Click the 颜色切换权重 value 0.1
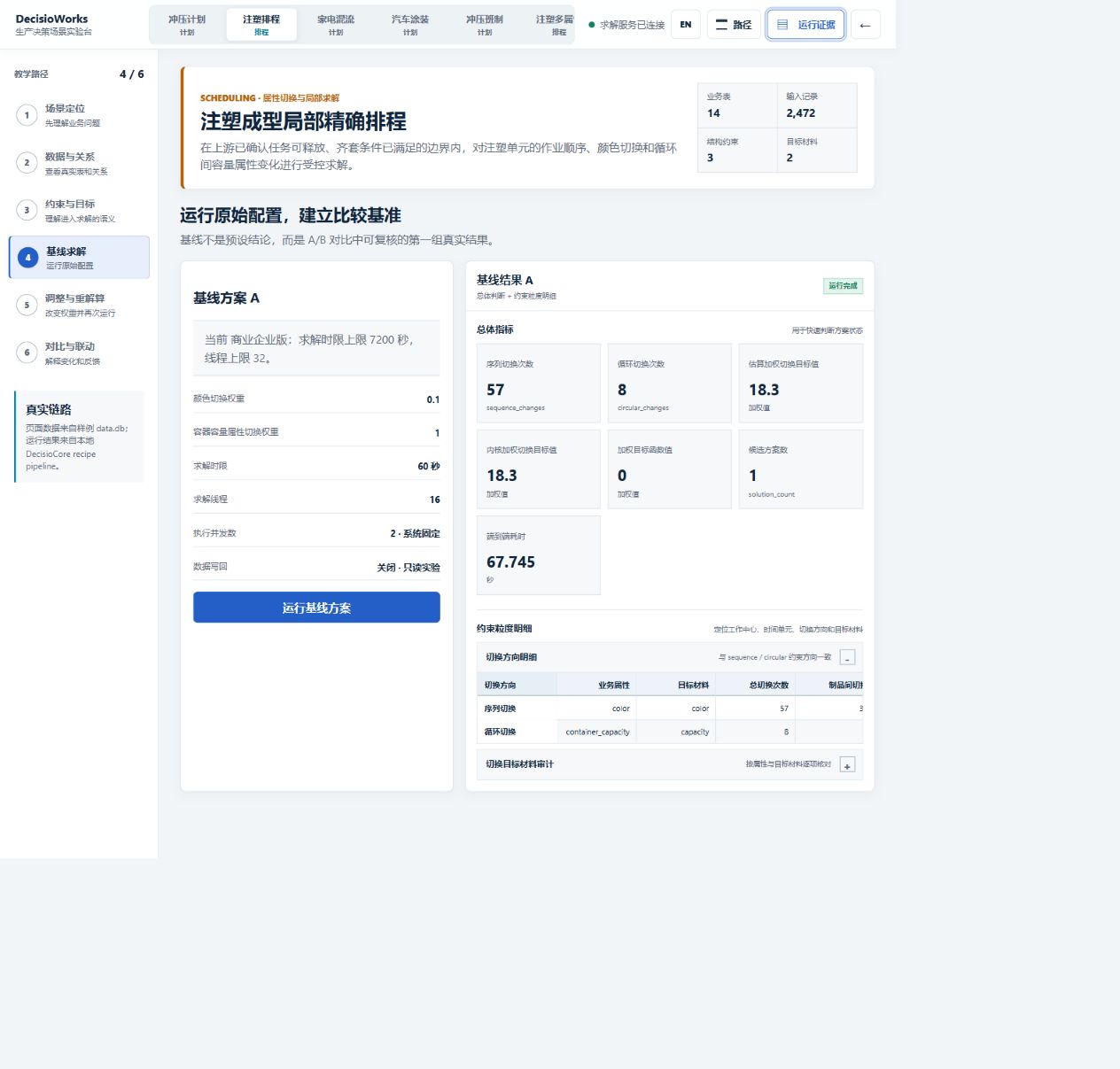The width and height of the screenshot is (1120, 1069). point(433,399)
